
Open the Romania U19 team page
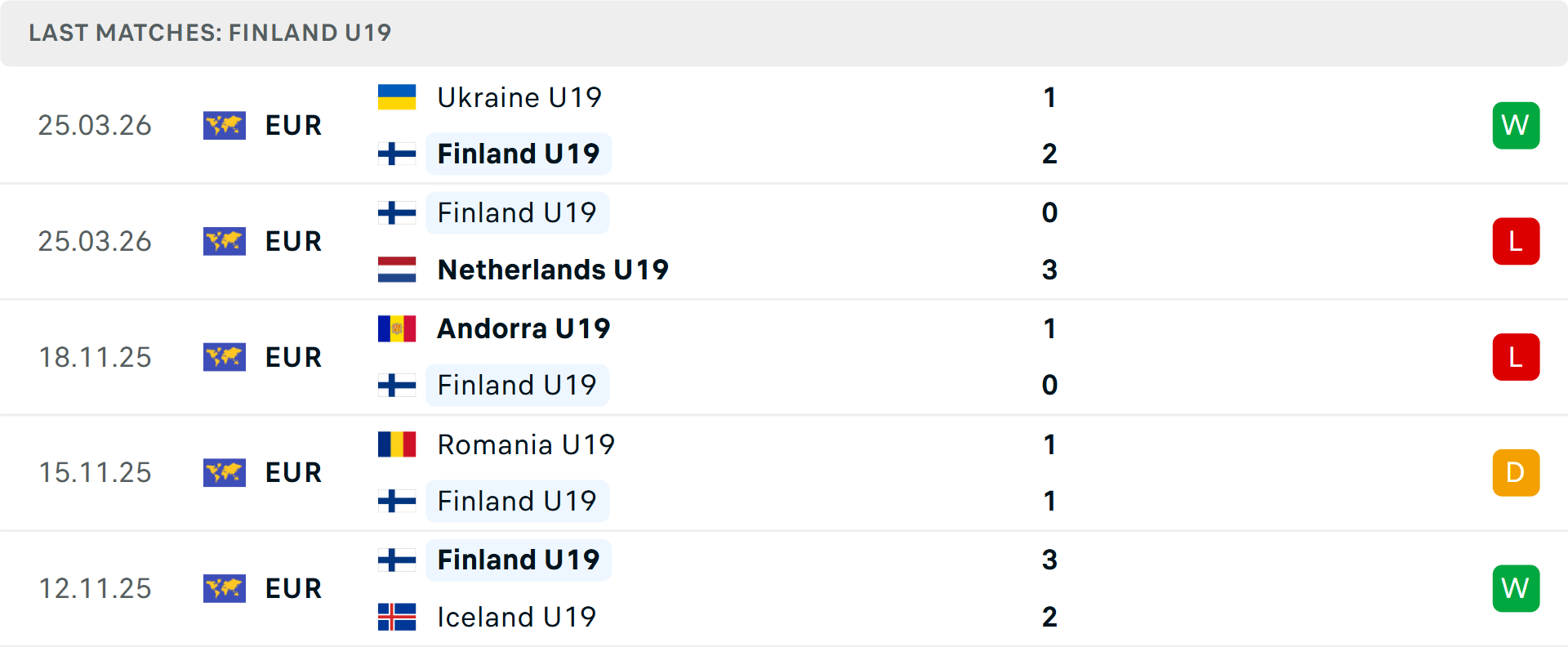[526, 444]
